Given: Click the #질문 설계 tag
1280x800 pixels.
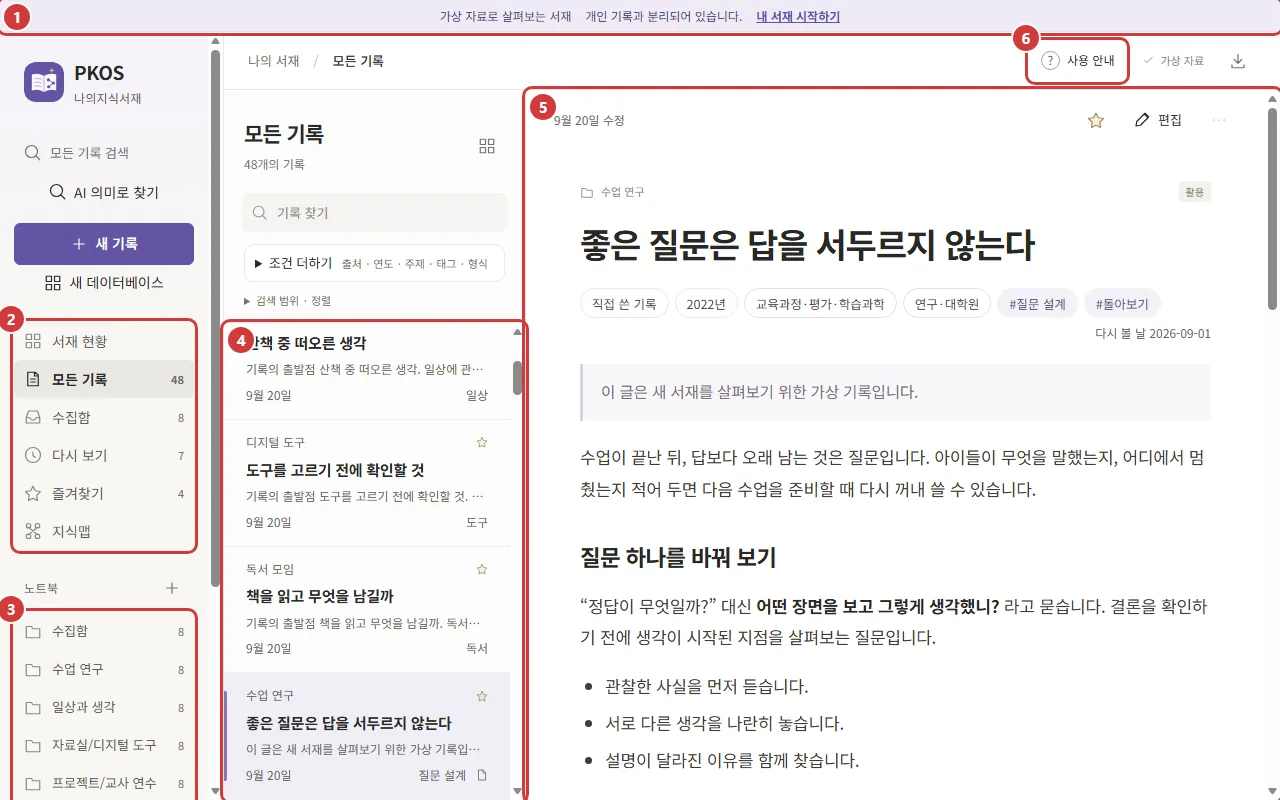Looking at the screenshot, I should pyautogui.click(x=1037, y=304).
